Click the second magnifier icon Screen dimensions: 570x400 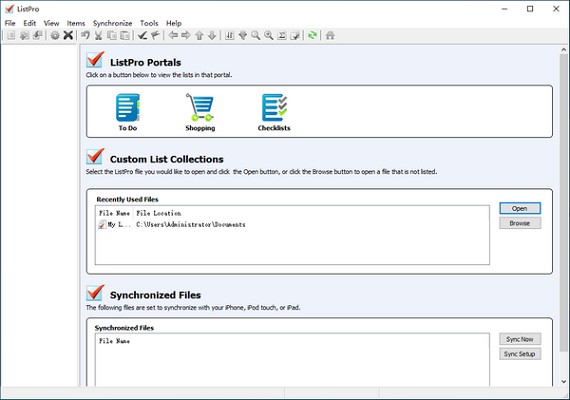pyautogui.click(x=269, y=35)
